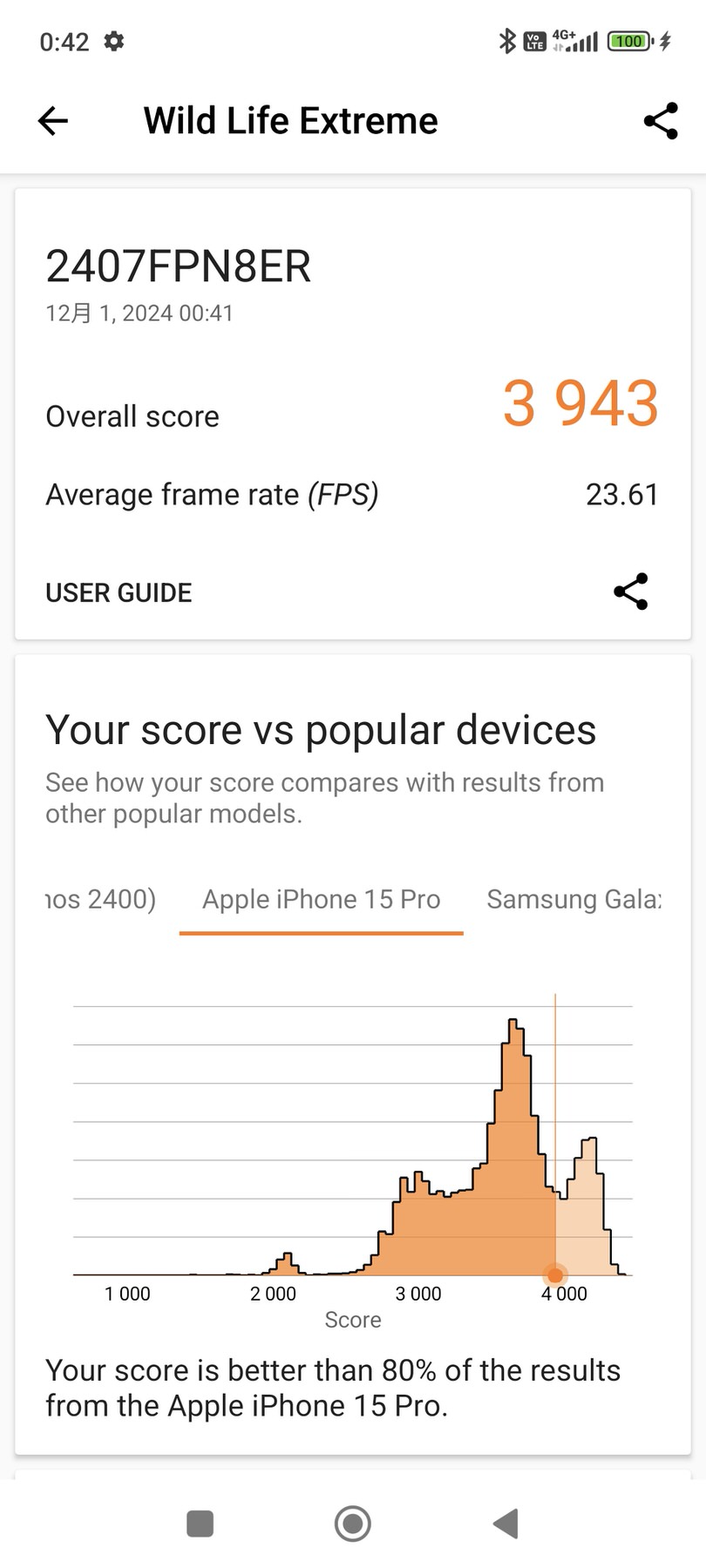Tap the battery indicator in status bar
This screenshot has width=706, height=1568.
[629, 41]
